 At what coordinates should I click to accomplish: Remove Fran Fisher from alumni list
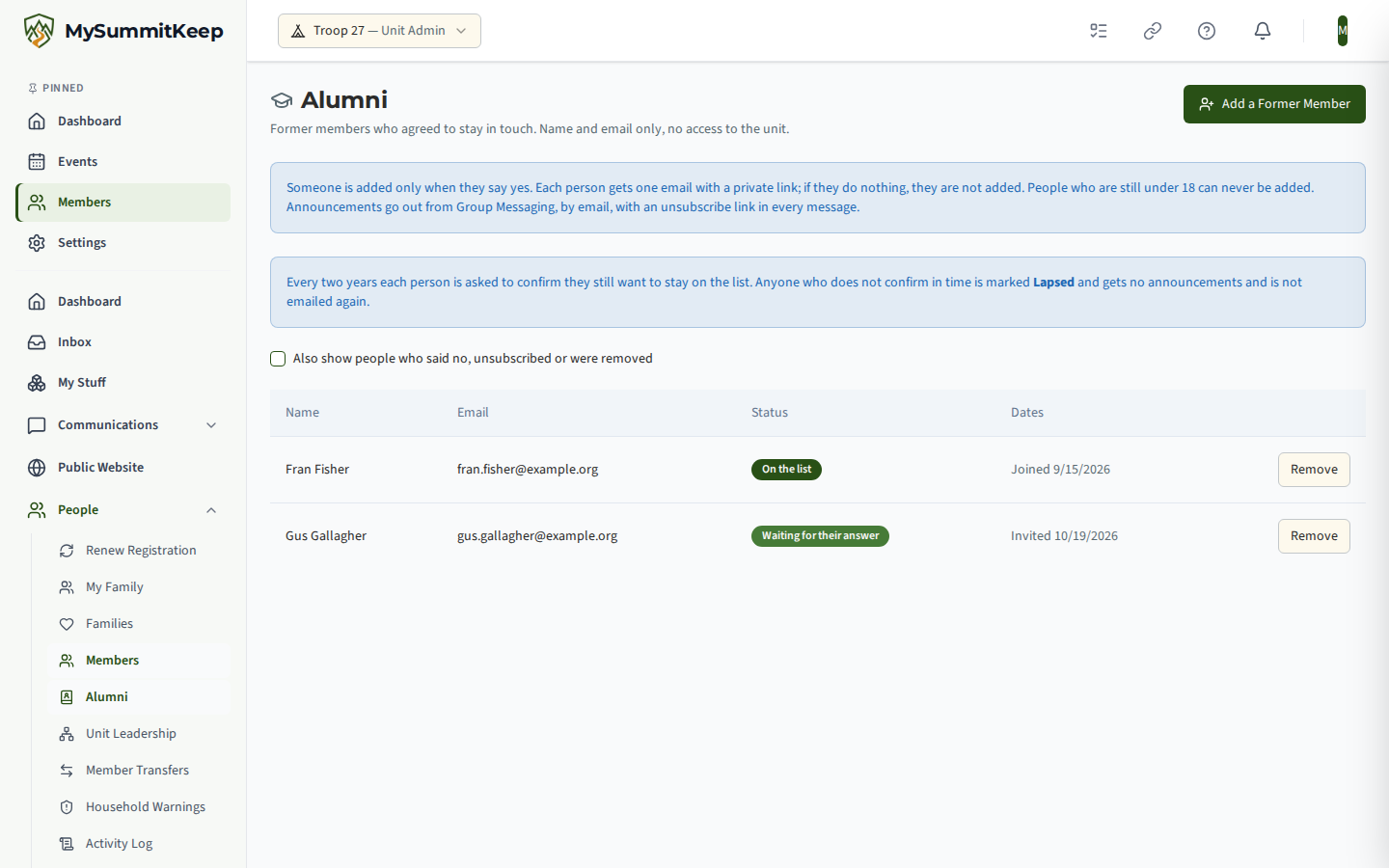pyautogui.click(x=1314, y=470)
